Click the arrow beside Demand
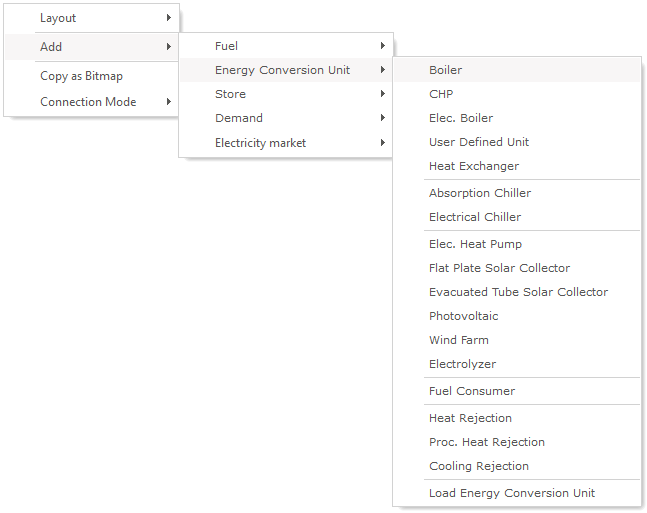This screenshot has width=647, height=513. [383, 118]
